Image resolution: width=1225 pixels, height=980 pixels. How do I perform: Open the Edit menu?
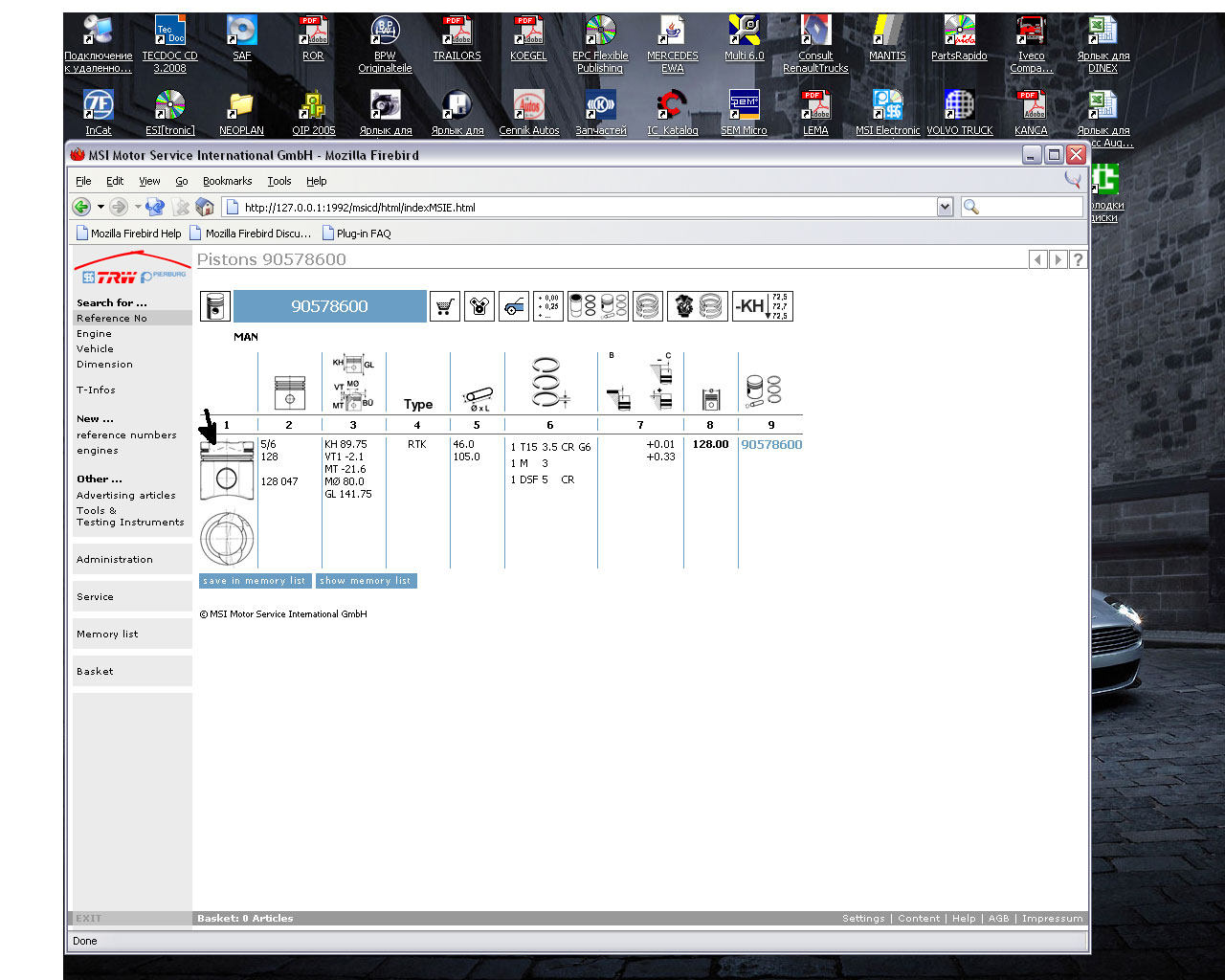[x=115, y=181]
